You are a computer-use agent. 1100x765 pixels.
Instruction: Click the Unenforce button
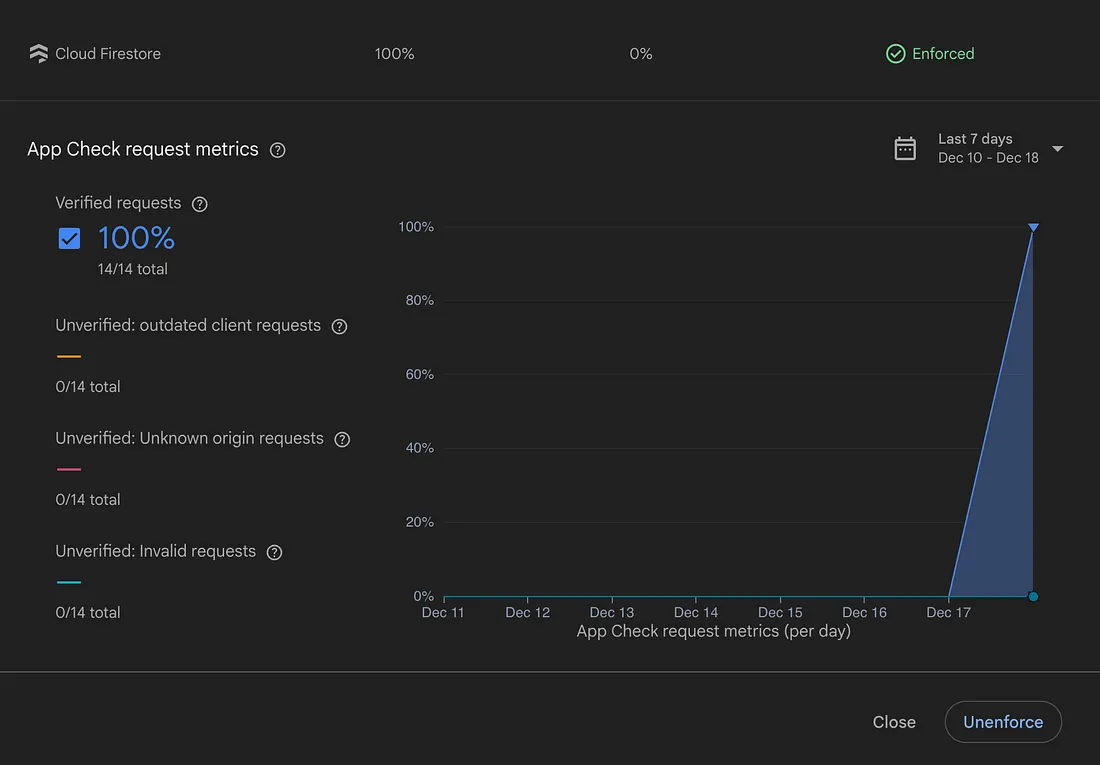(1003, 722)
